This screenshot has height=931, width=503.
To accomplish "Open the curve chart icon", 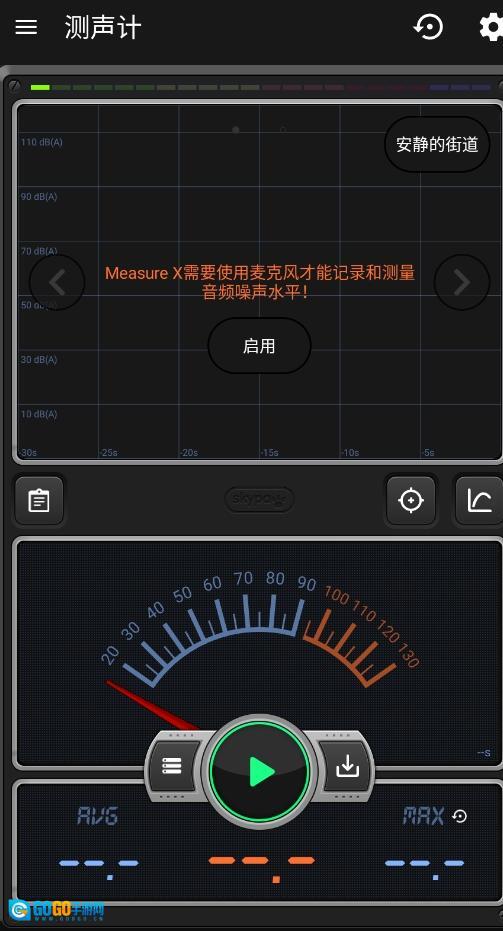I will pos(479,501).
